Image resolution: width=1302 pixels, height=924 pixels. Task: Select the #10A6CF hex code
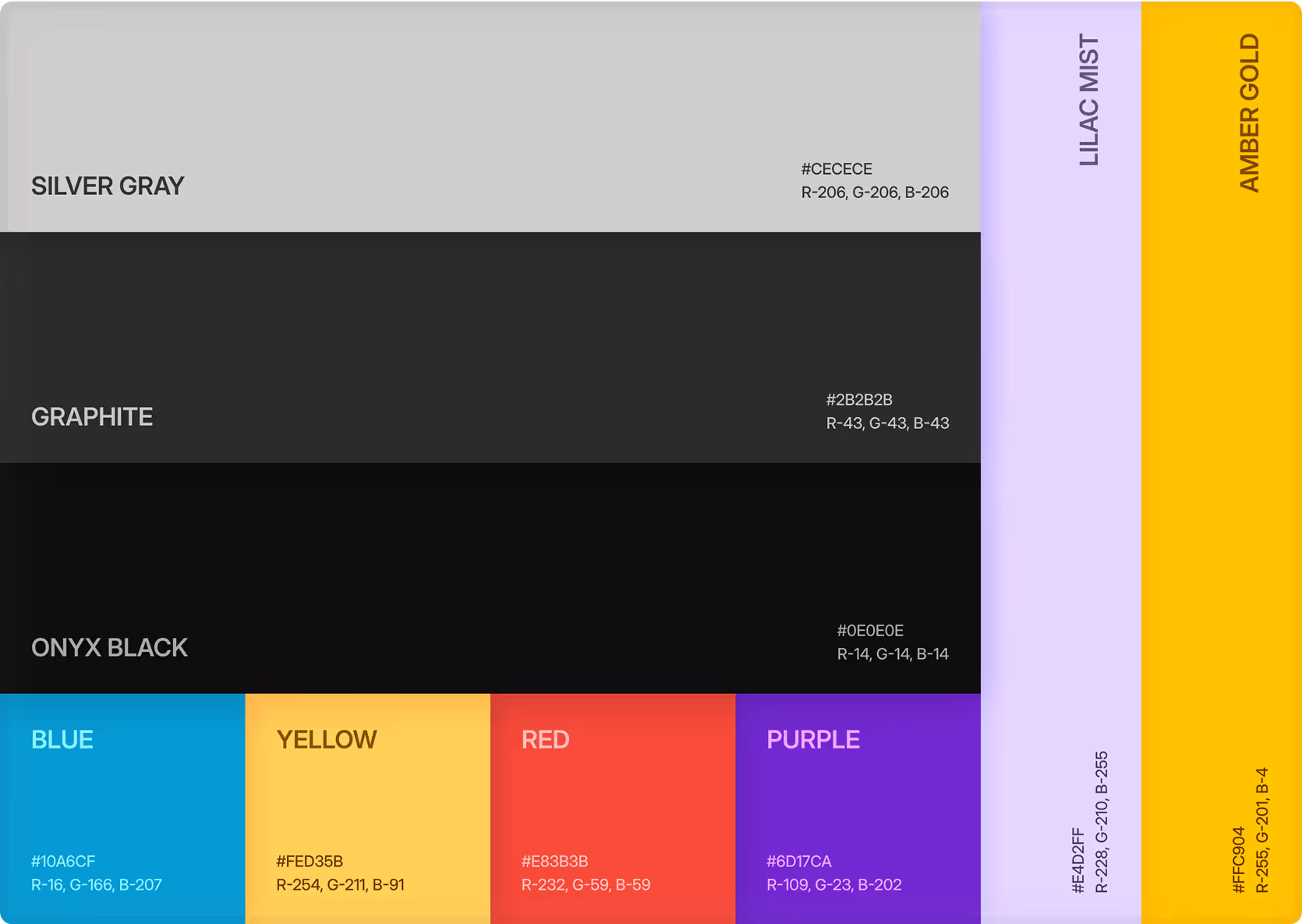coord(63,862)
